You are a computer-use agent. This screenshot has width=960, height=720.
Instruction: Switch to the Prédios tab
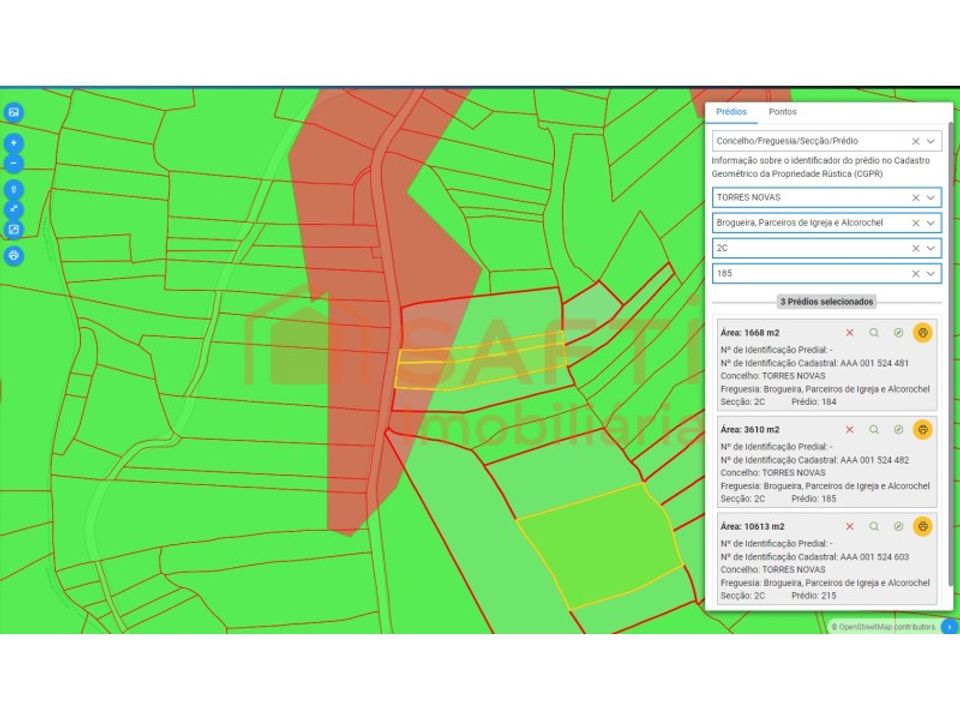click(x=731, y=112)
